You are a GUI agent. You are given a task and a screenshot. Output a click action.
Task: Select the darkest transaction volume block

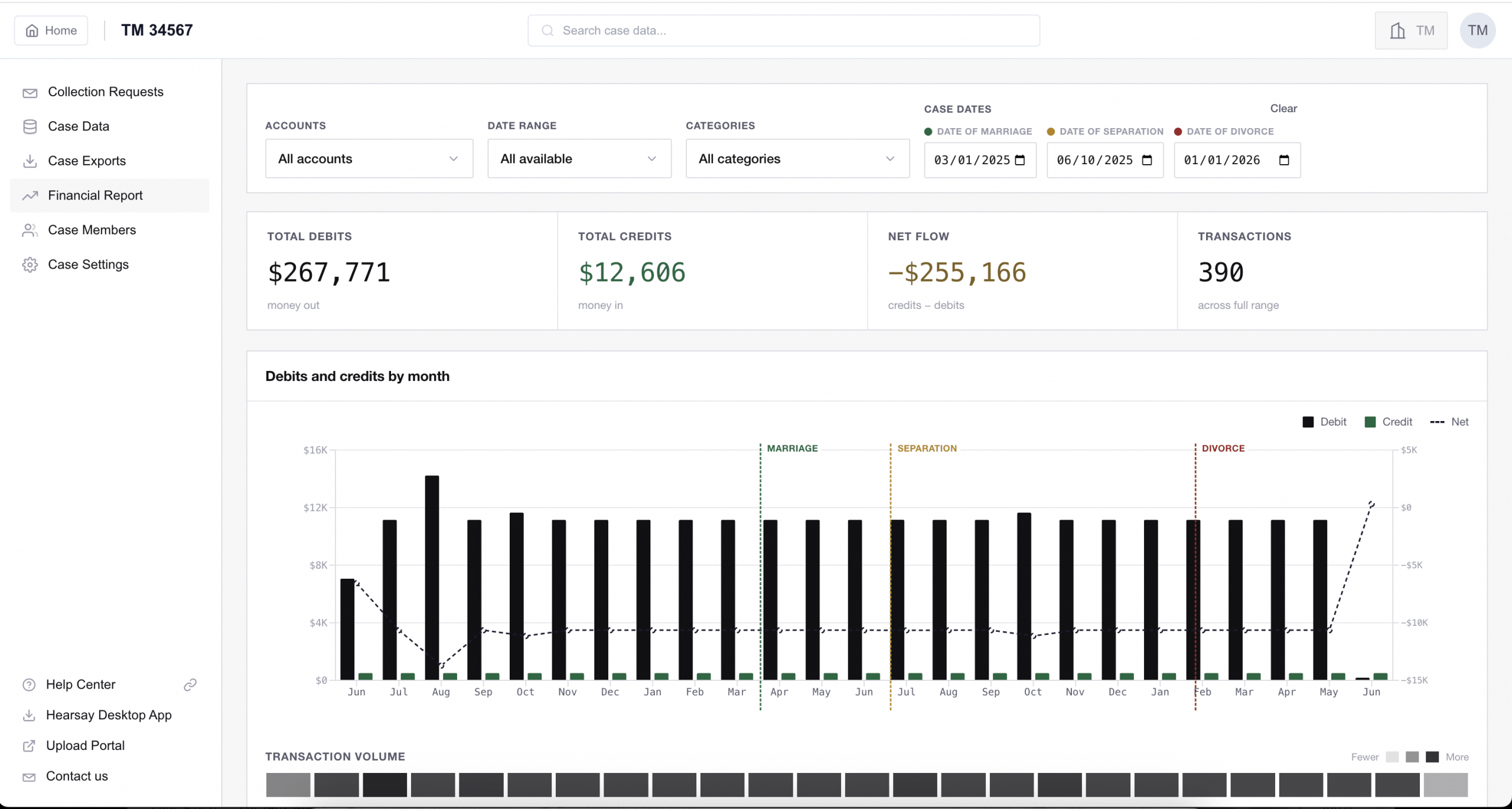tap(385, 785)
